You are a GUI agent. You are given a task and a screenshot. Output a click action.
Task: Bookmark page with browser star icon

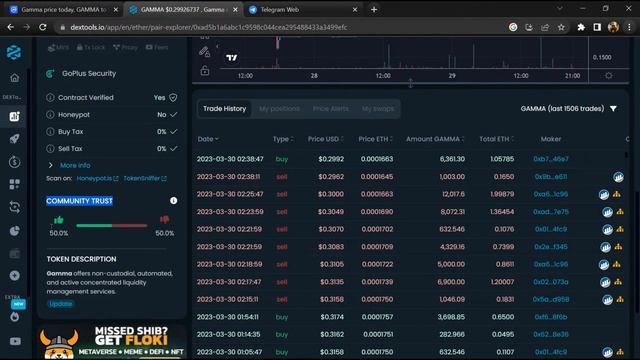561,27
